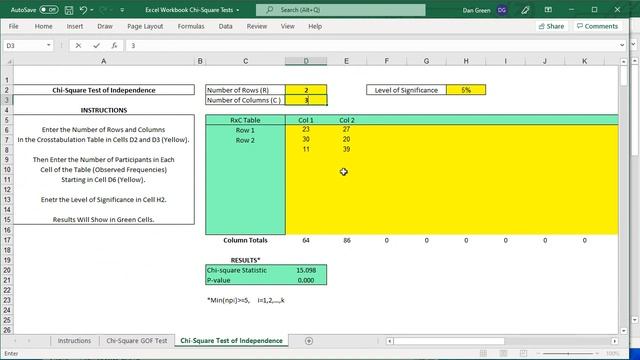
Task: Cancel the cell entry with X icon
Action: click(x=78, y=46)
